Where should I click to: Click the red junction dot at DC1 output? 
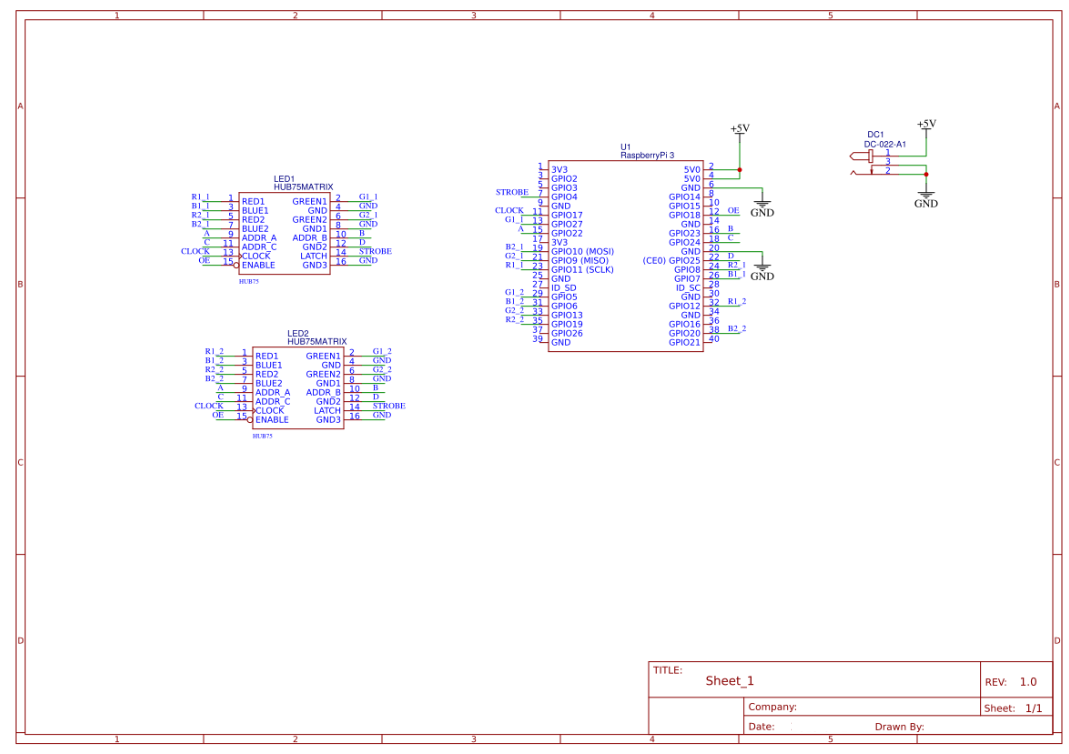click(926, 174)
